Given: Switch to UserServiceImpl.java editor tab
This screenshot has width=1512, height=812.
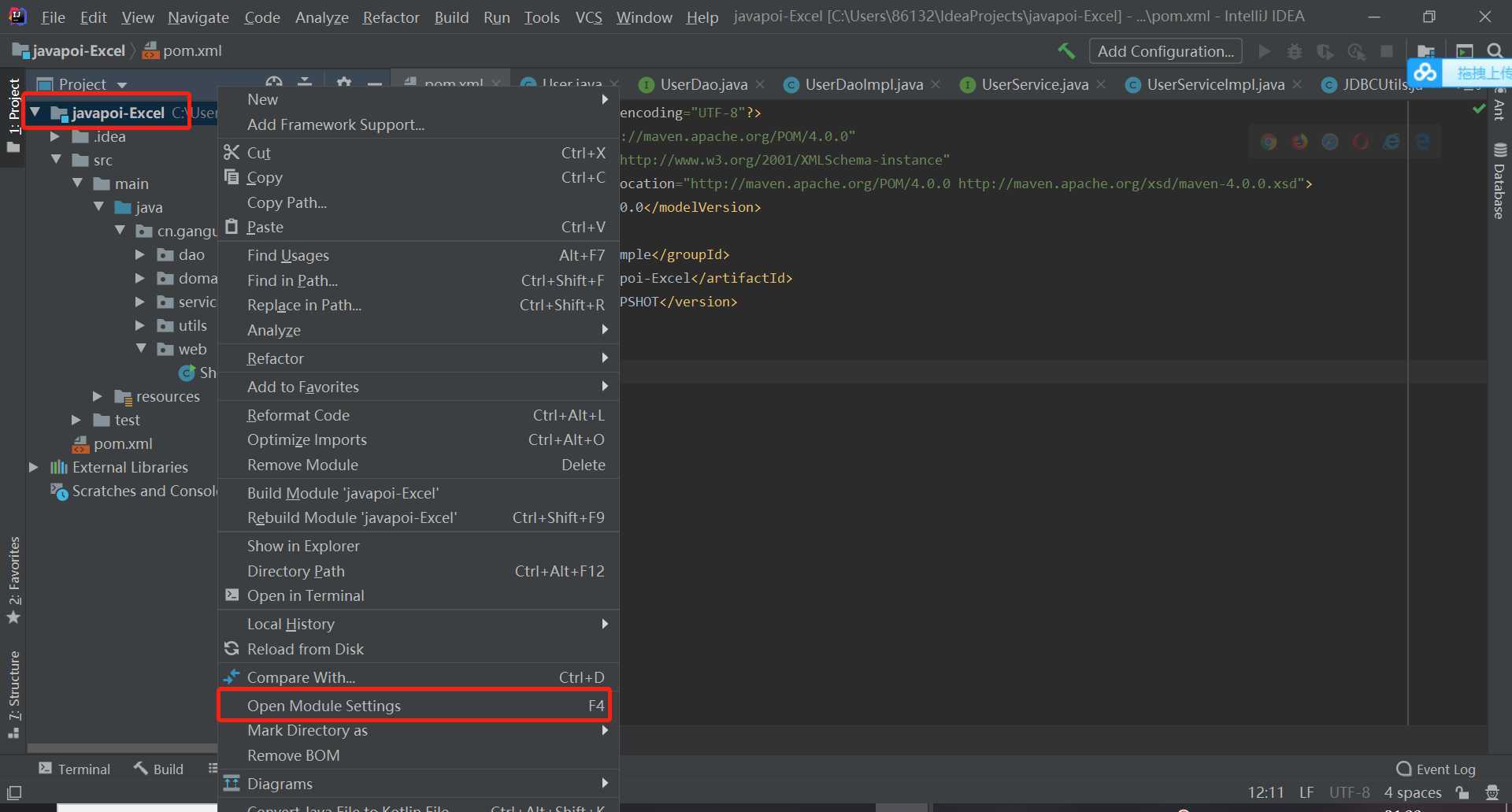Looking at the screenshot, I should (x=1215, y=84).
